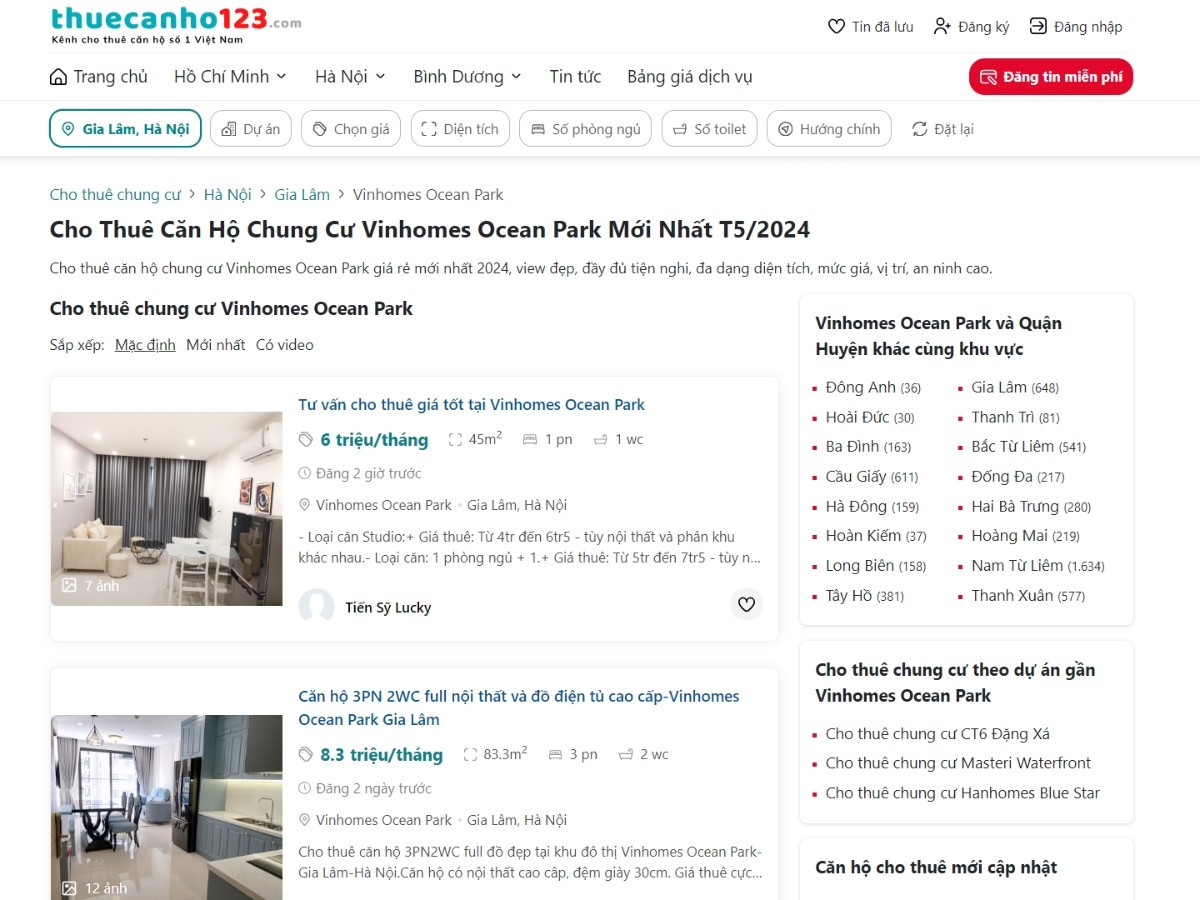Open the Chọn giá price filter

click(x=351, y=129)
